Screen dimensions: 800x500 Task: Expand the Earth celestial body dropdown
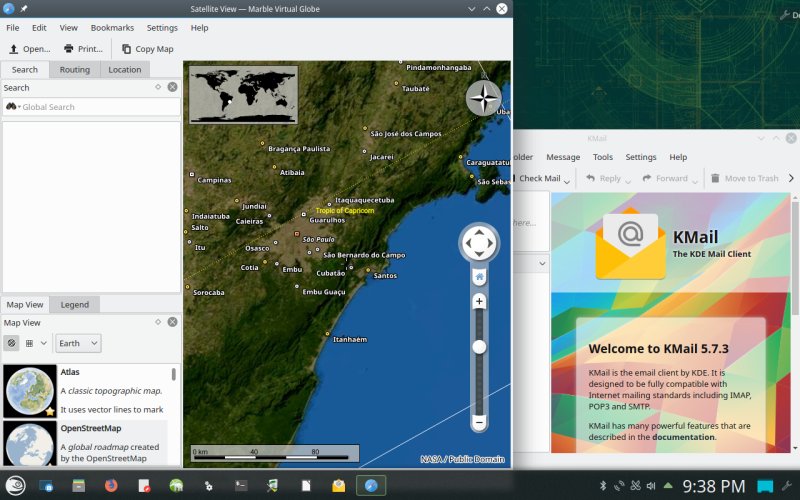[x=78, y=343]
